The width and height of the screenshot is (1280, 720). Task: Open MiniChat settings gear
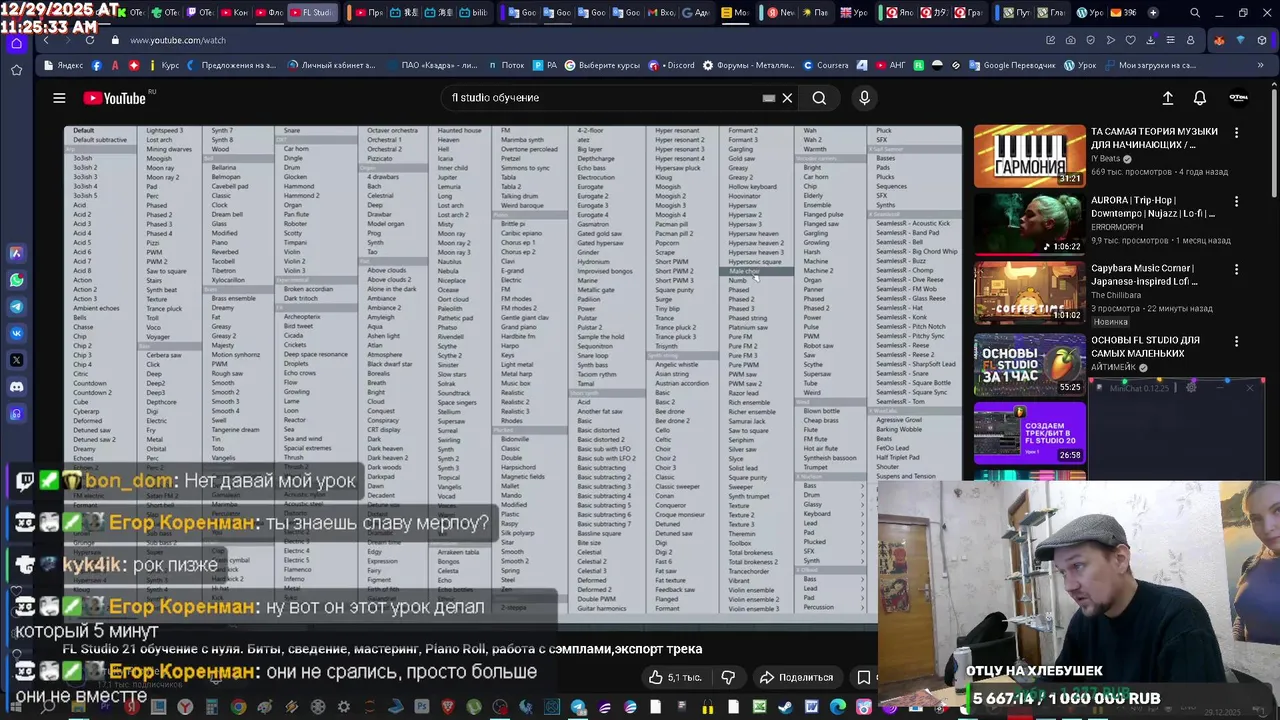(x=1190, y=387)
